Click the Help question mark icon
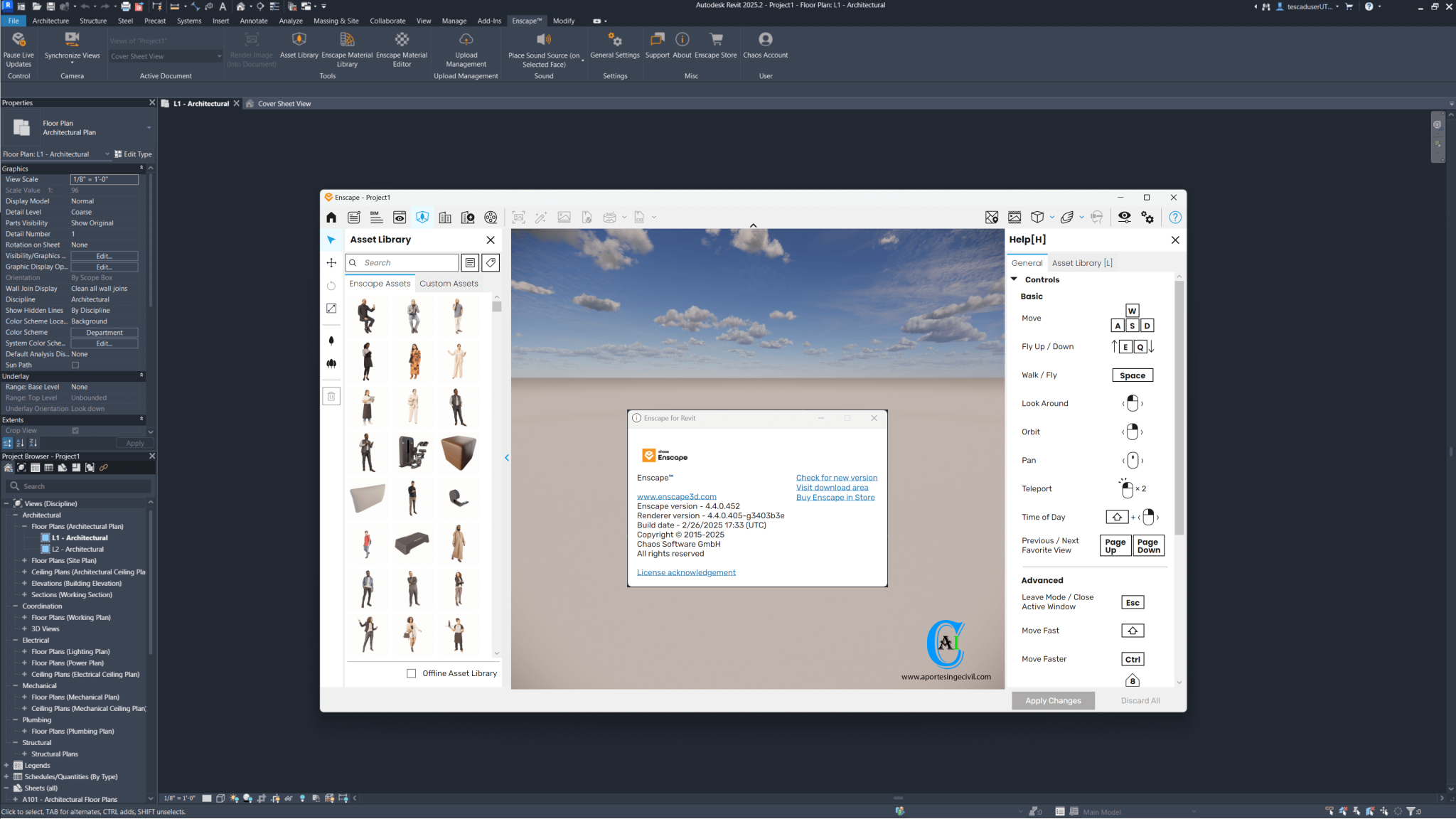 pyautogui.click(x=1175, y=218)
